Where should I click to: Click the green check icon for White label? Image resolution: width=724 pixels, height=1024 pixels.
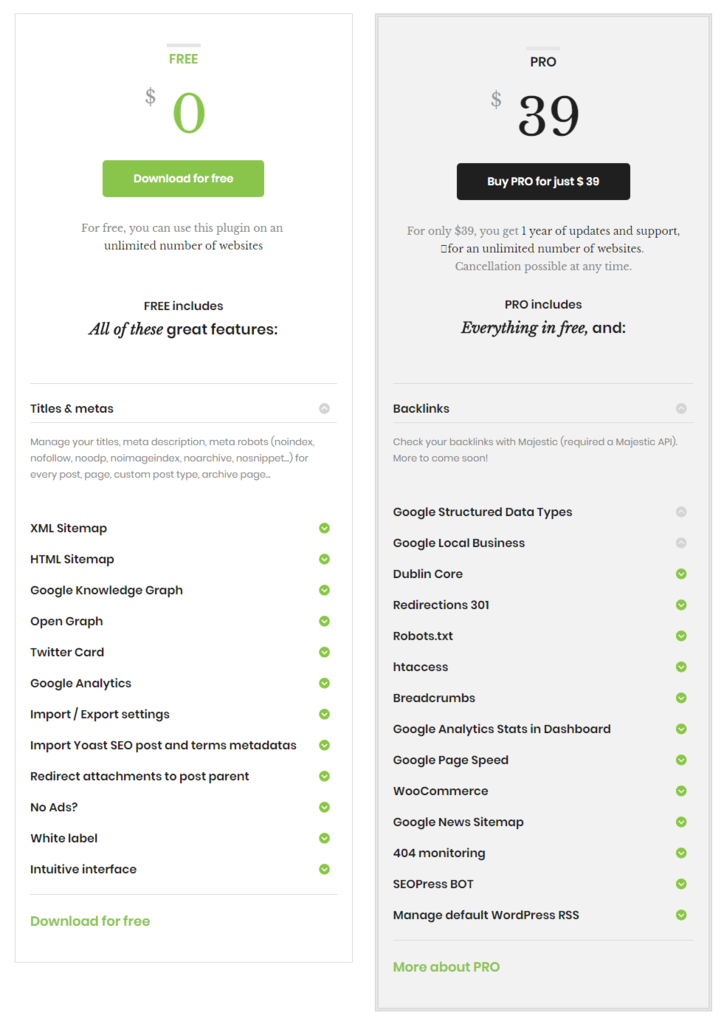(x=324, y=839)
